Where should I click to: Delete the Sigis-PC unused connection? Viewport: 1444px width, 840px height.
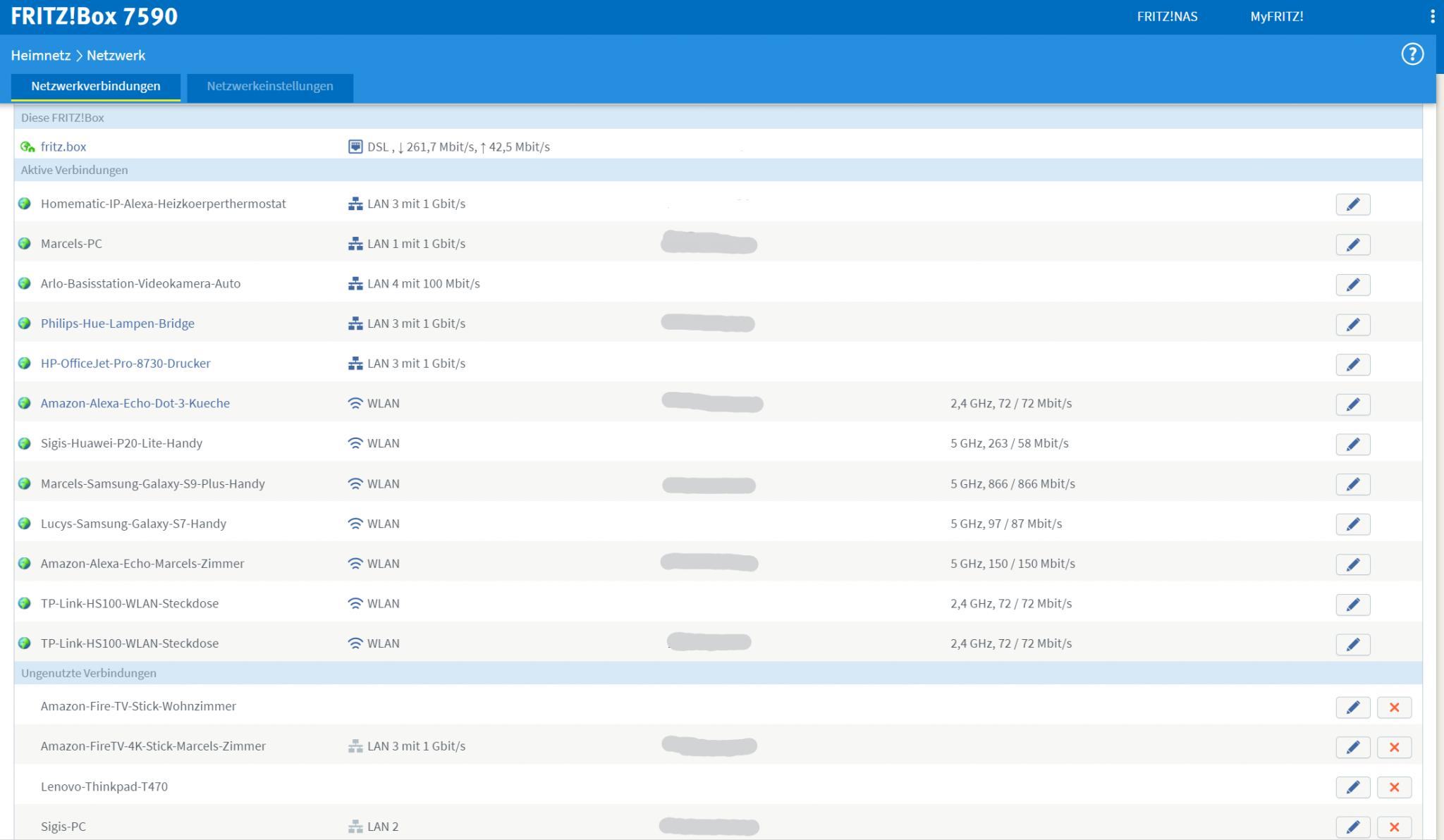pyautogui.click(x=1394, y=827)
